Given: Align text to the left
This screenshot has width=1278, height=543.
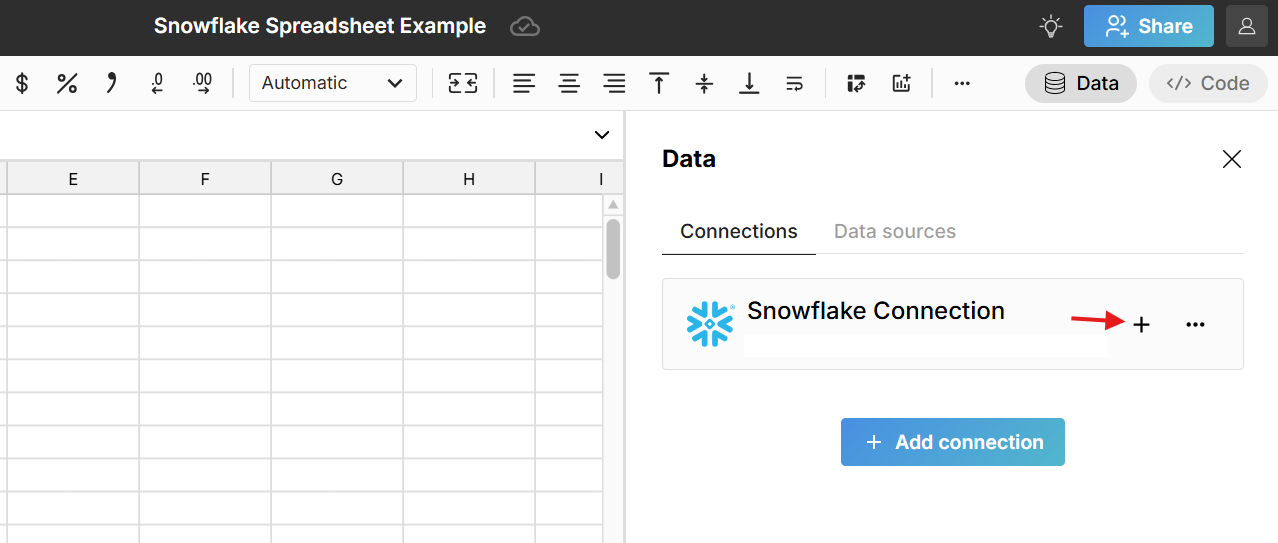Looking at the screenshot, I should 524,84.
